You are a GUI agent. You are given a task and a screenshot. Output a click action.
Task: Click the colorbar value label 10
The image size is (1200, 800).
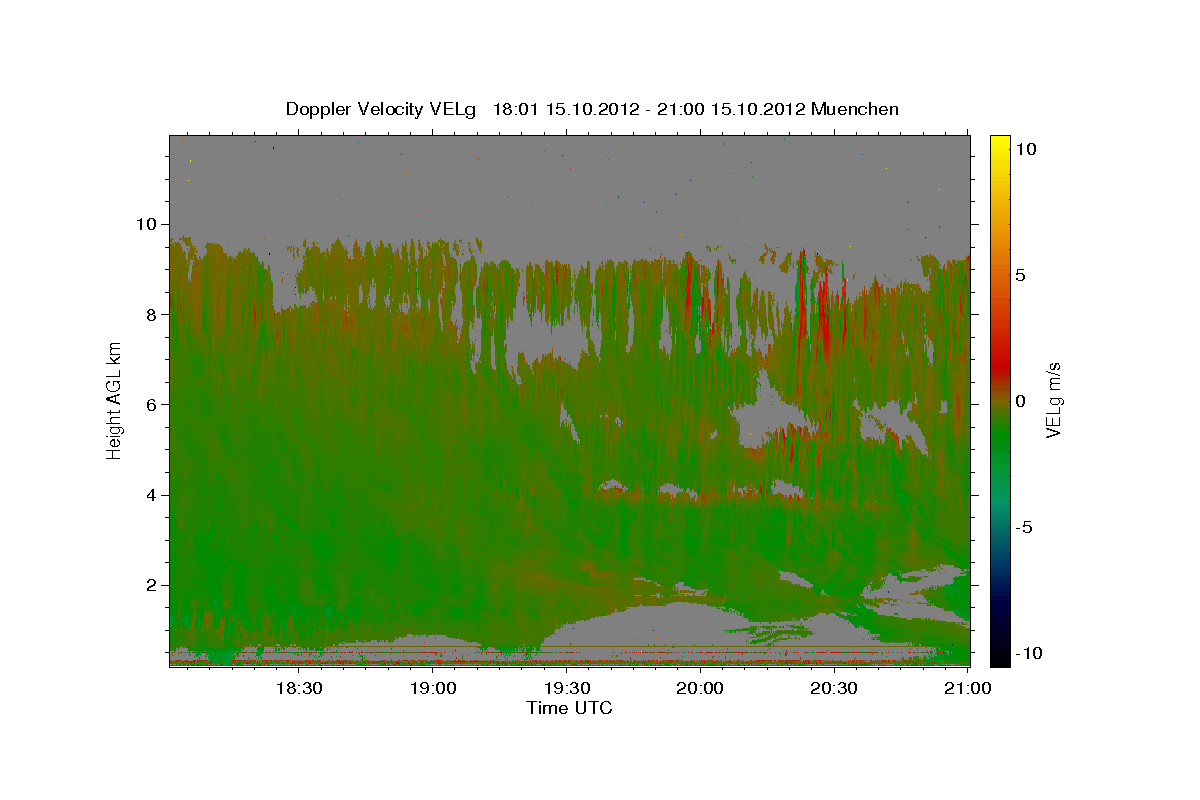point(1025,148)
